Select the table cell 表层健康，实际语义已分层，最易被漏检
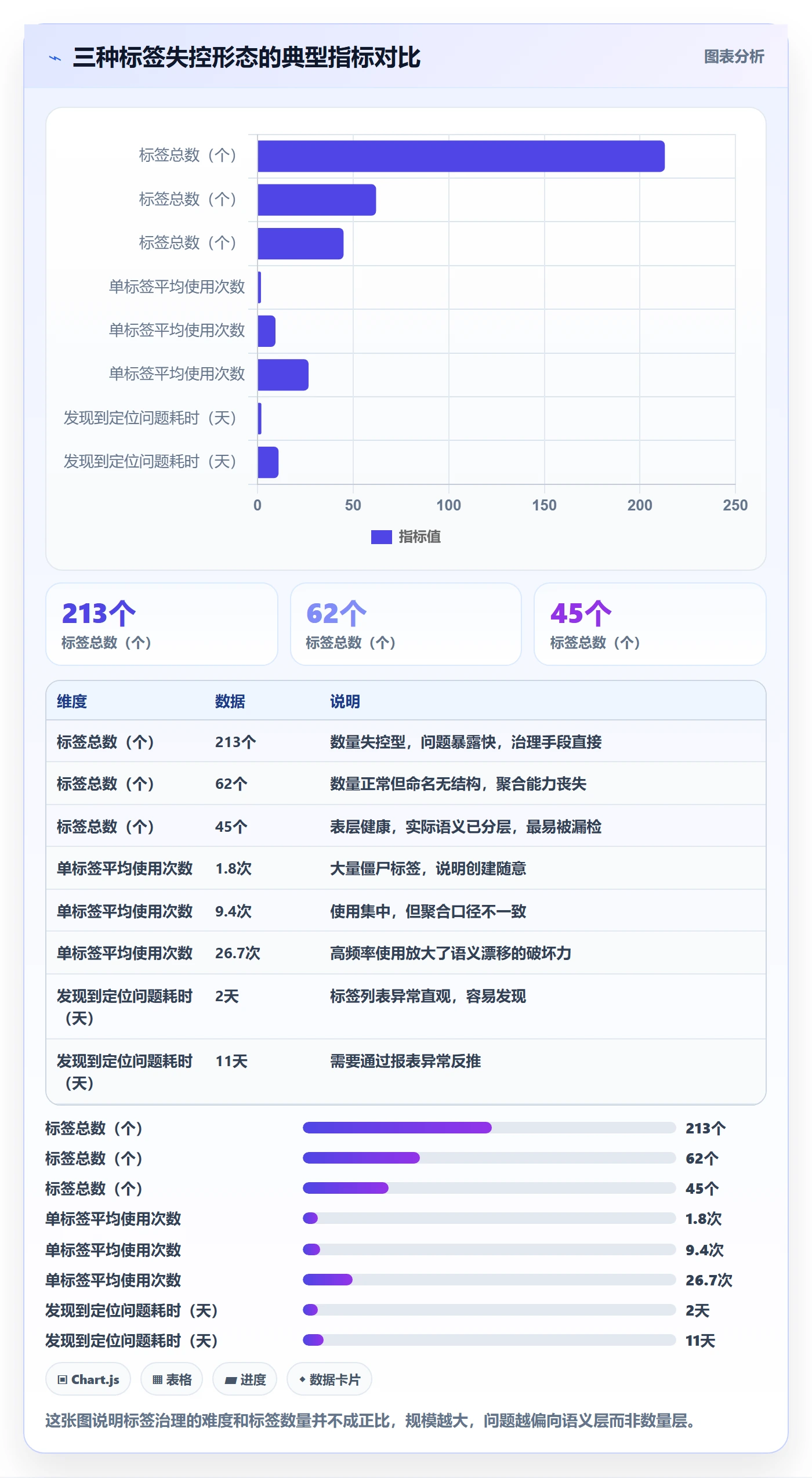The image size is (812, 1478). 466,827
